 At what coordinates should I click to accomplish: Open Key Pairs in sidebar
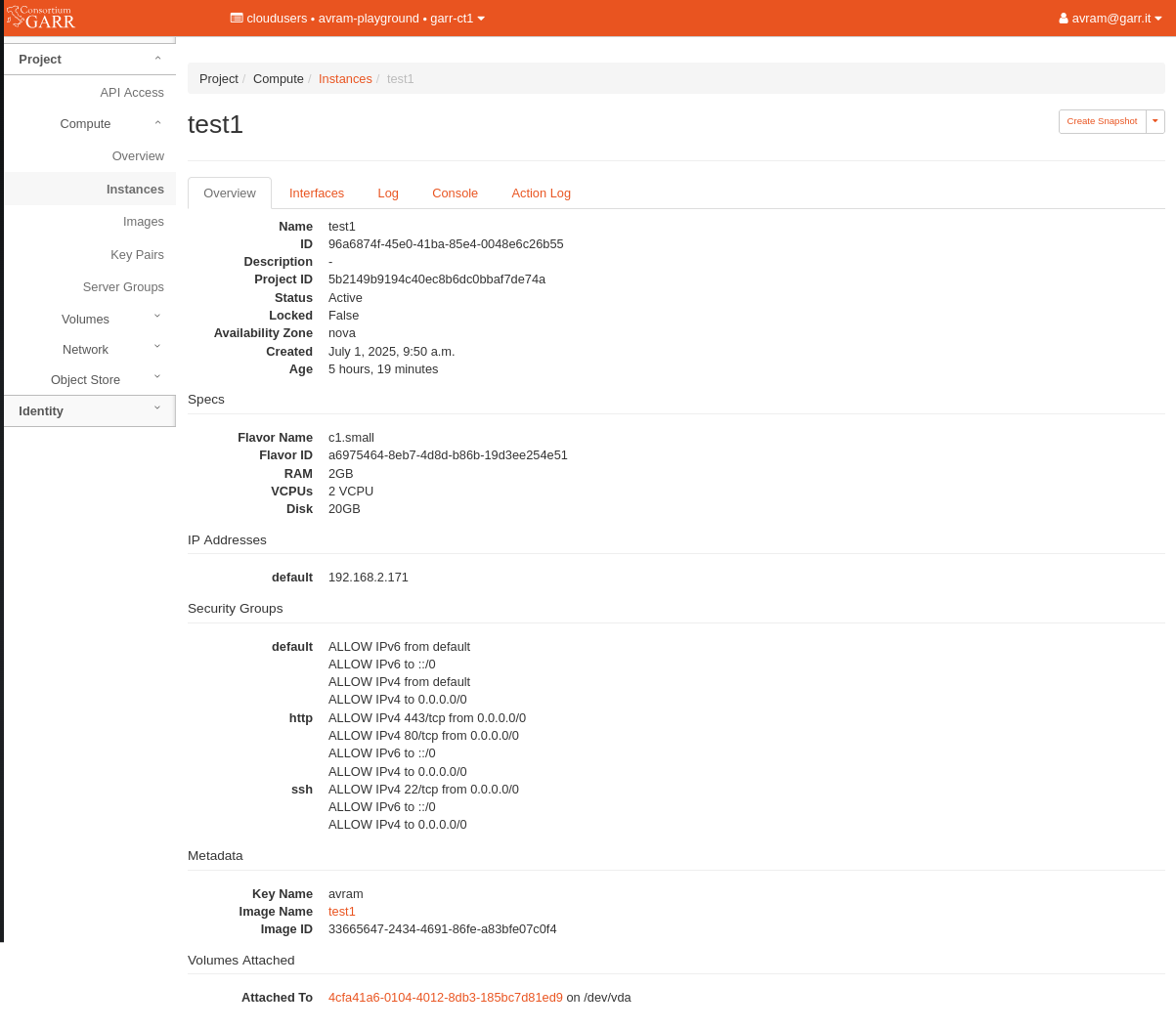[137, 255]
